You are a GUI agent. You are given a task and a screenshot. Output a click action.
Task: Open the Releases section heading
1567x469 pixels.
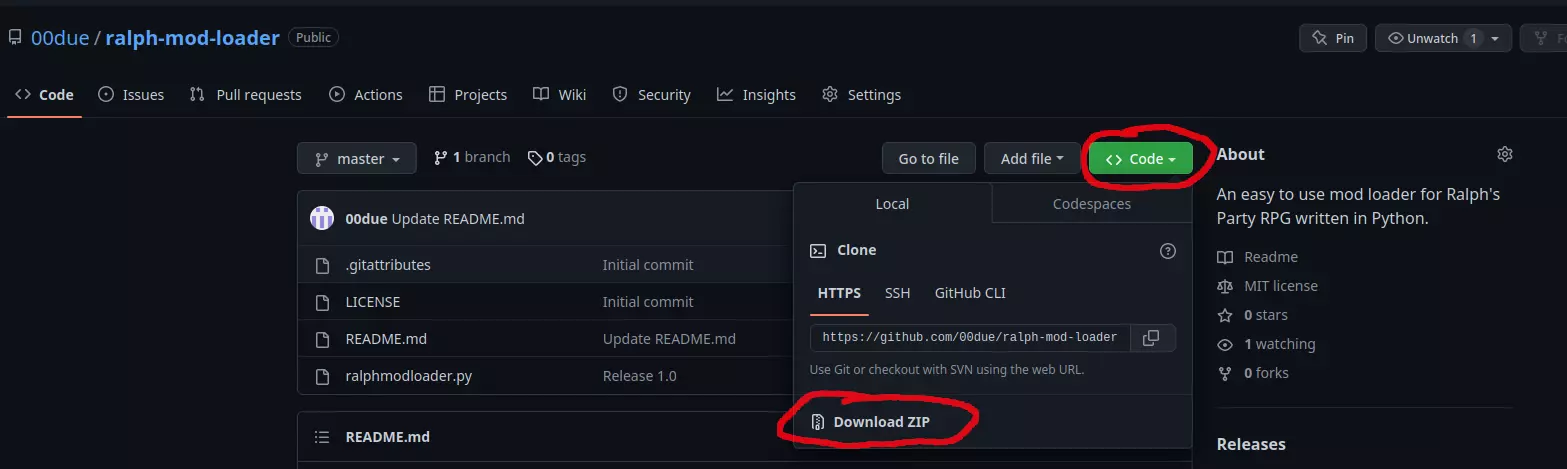coord(1251,444)
